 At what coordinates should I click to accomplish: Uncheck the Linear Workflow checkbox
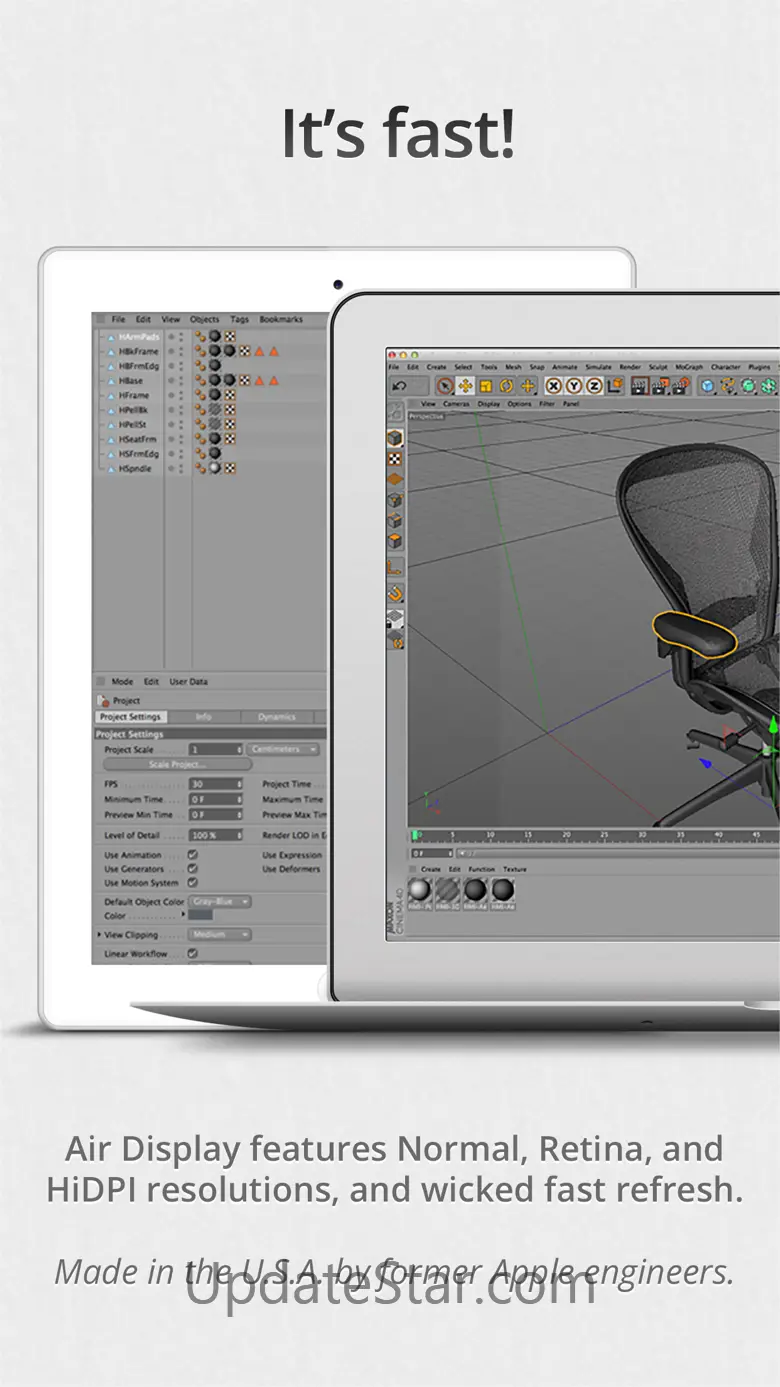(x=192, y=954)
